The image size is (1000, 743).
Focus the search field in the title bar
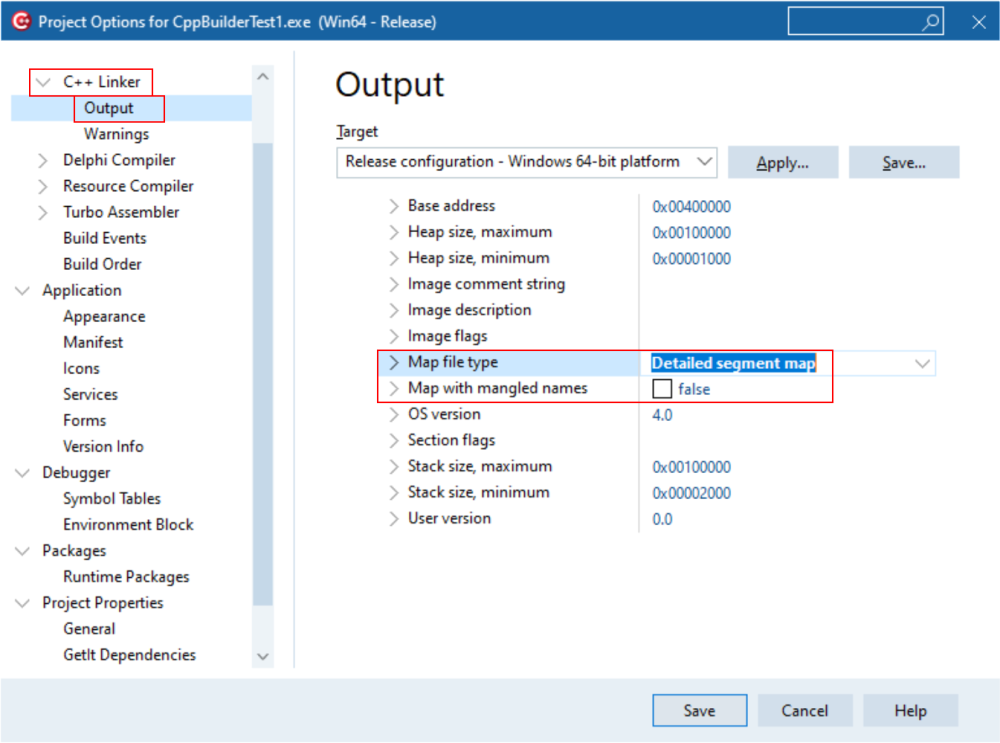pyautogui.click(x=865, y=21)
